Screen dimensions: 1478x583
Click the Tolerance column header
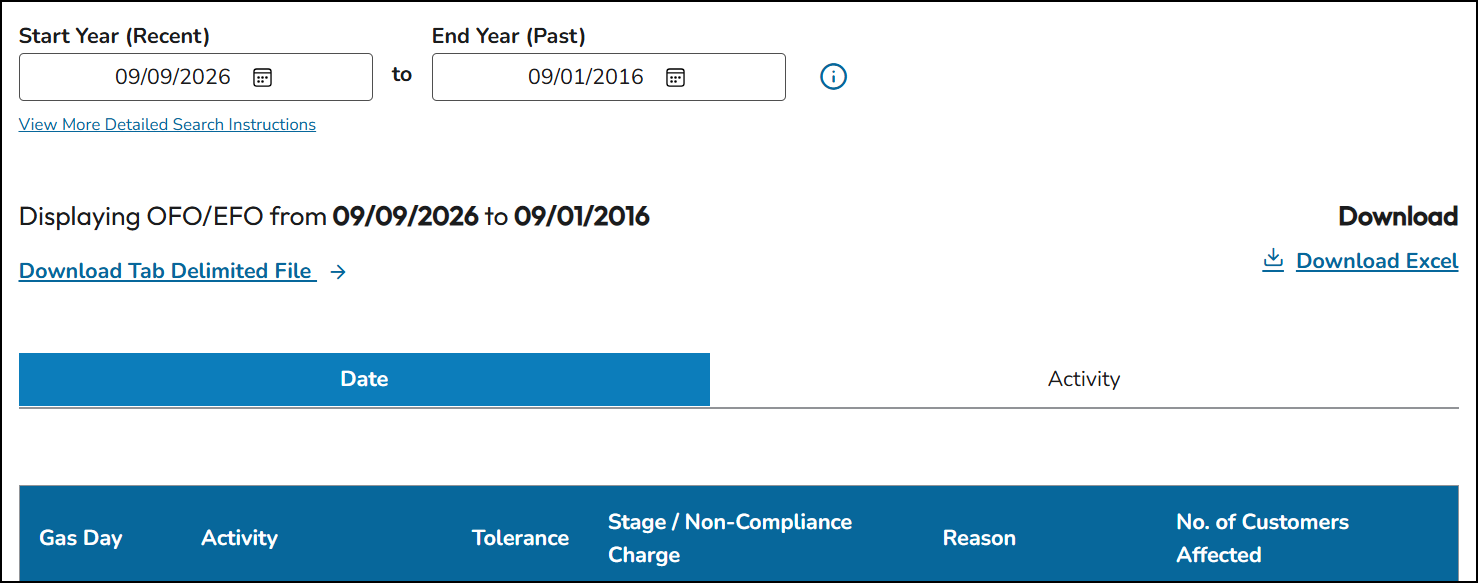[520, 538]
